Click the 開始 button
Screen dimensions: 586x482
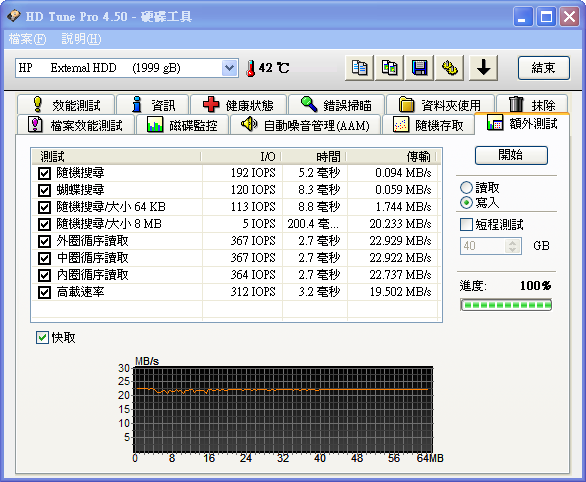(511, 155)
